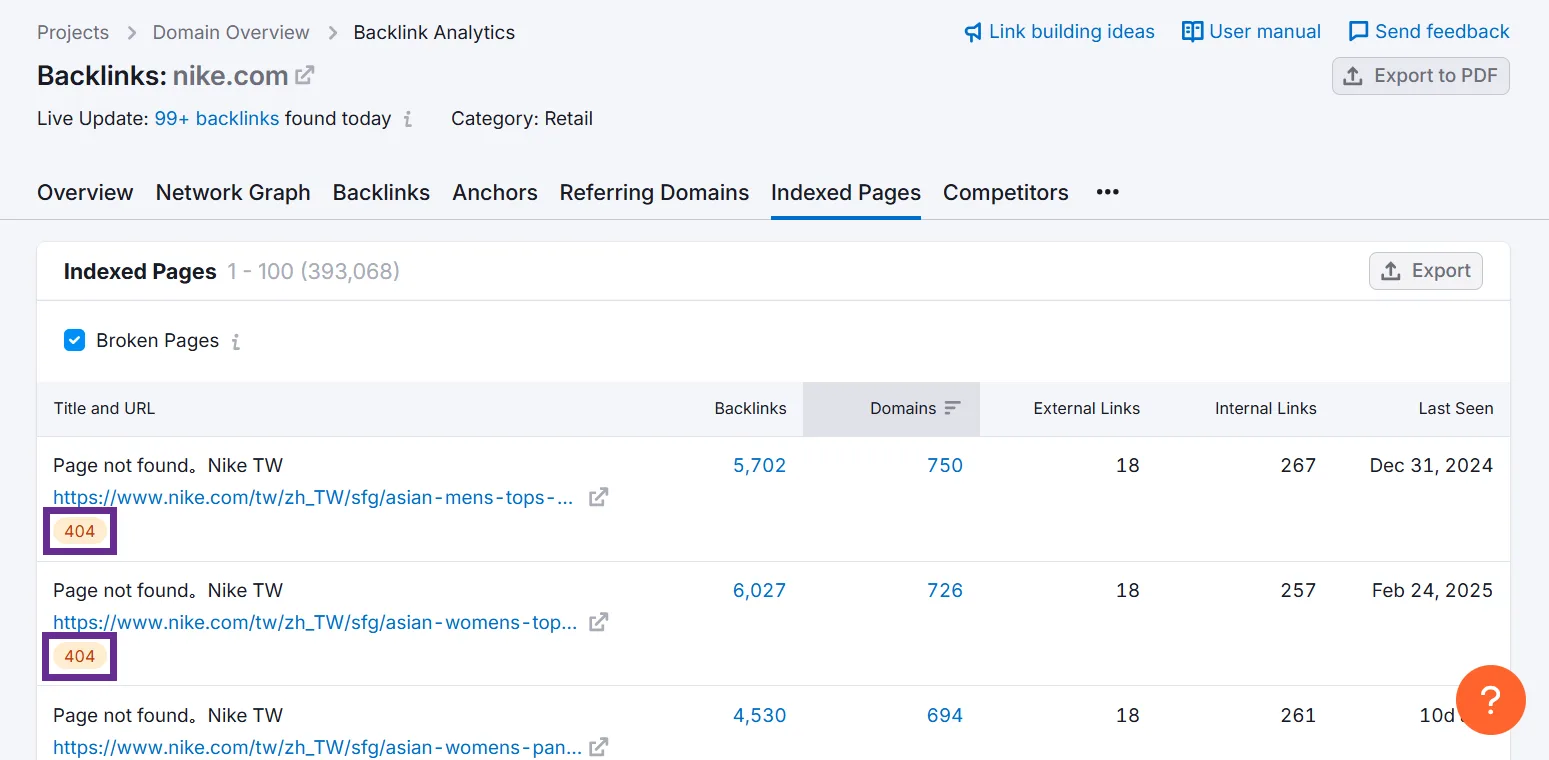Click the Title and URL column header
The width and height of the screenshot is (1549, 760).
tap(104, 408)
